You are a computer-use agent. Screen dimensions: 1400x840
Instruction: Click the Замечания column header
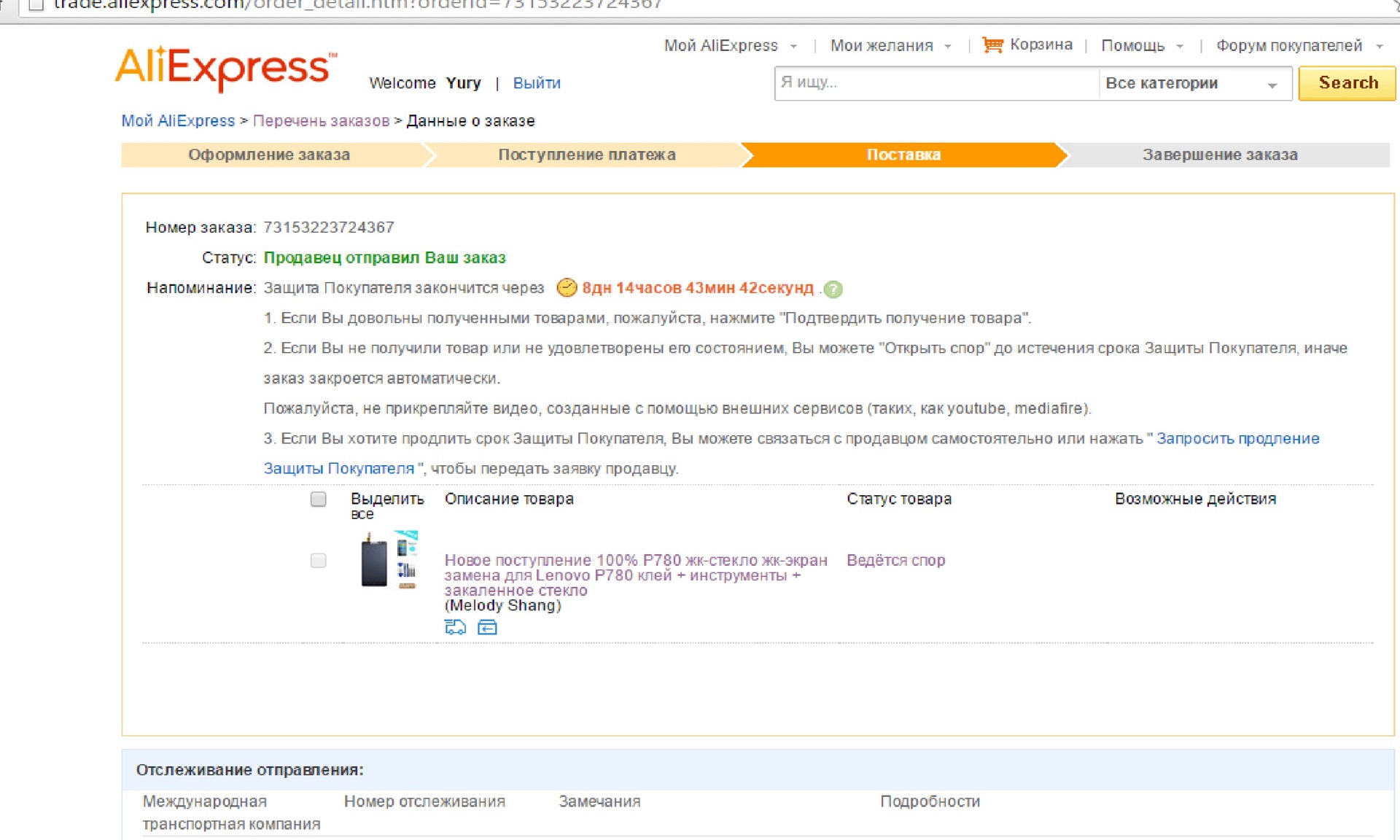point(599,801)
